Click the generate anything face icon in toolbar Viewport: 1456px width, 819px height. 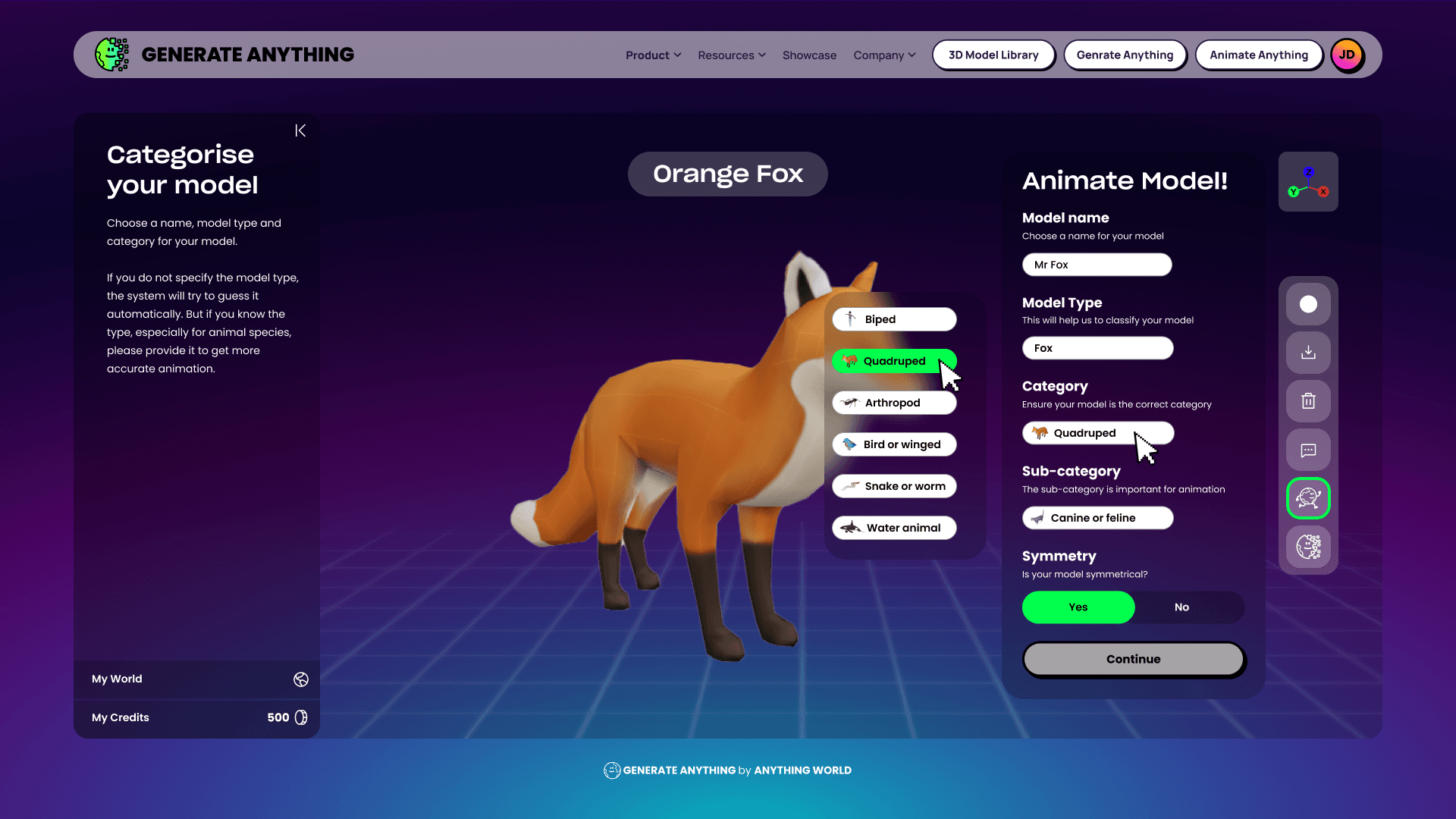point(1308,547)
